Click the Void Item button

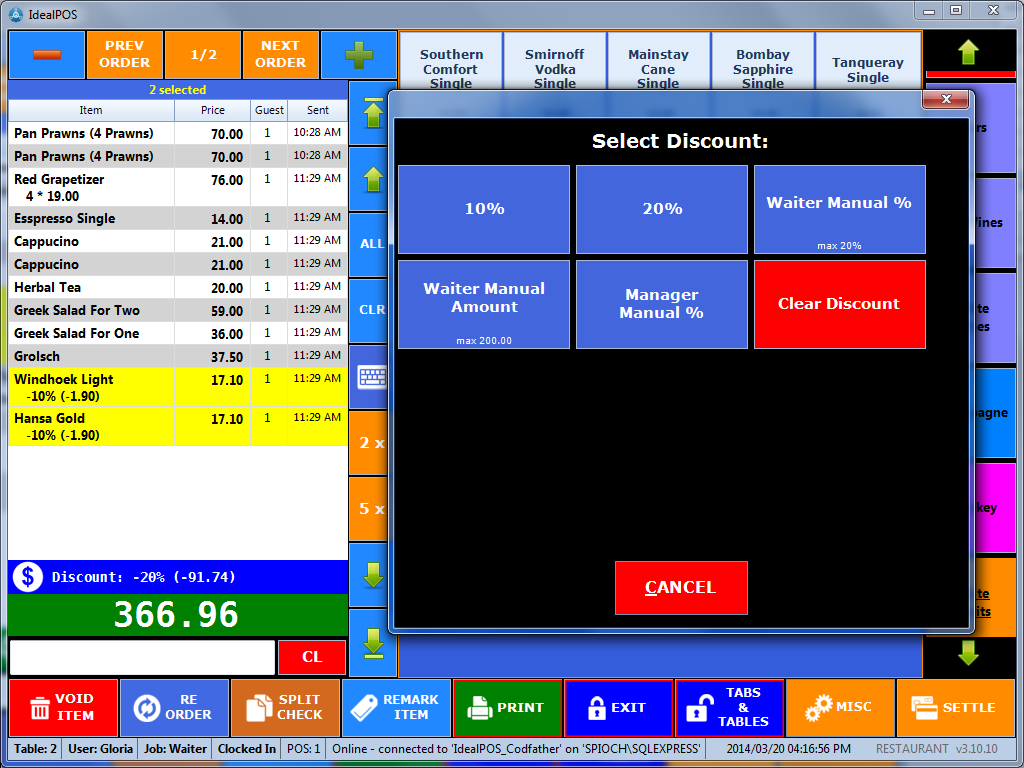tap(63, 707)
